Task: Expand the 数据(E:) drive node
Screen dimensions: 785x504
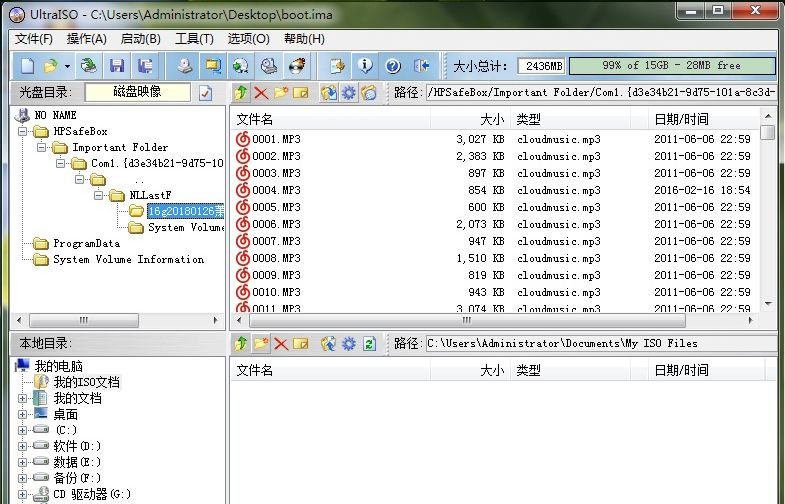Action: point(22,462)
